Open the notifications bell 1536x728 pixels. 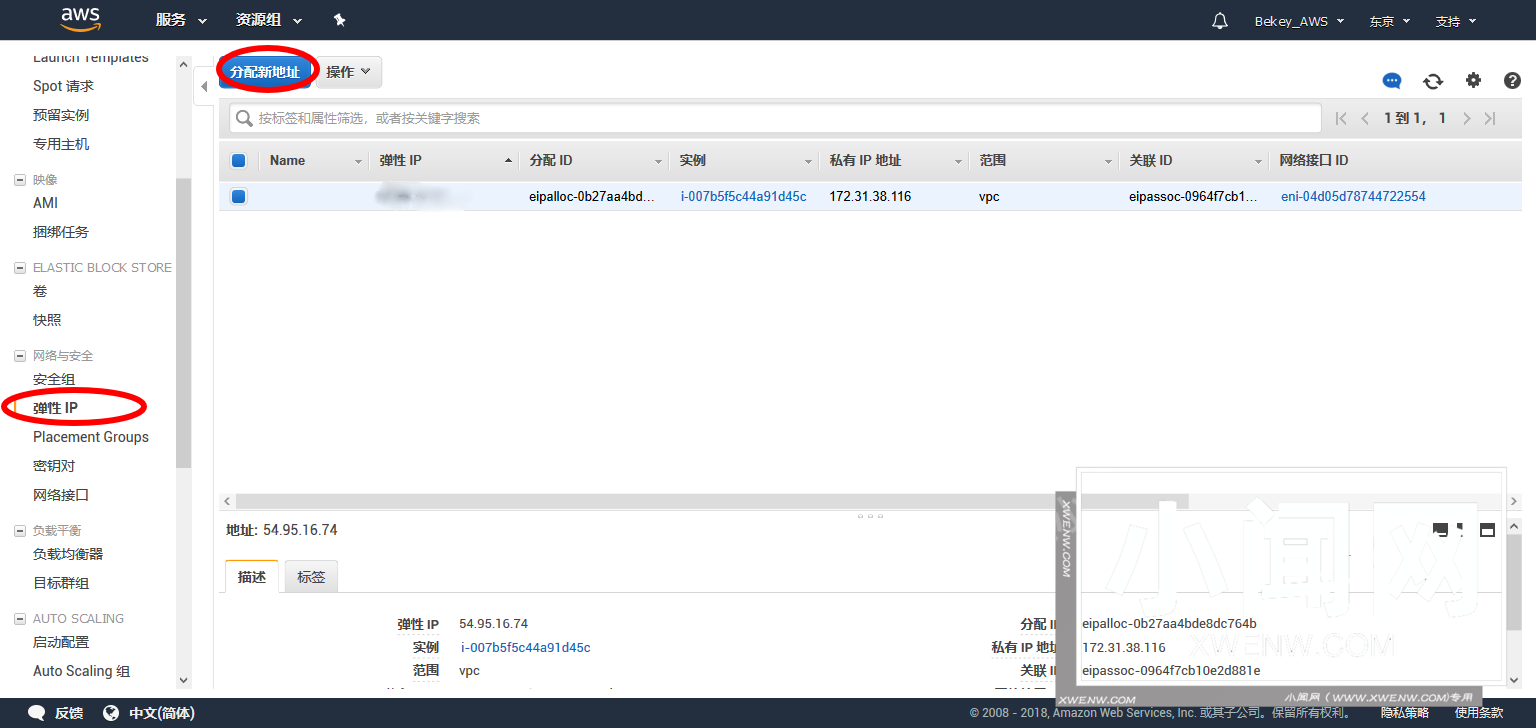click(x=1220, y=21)
